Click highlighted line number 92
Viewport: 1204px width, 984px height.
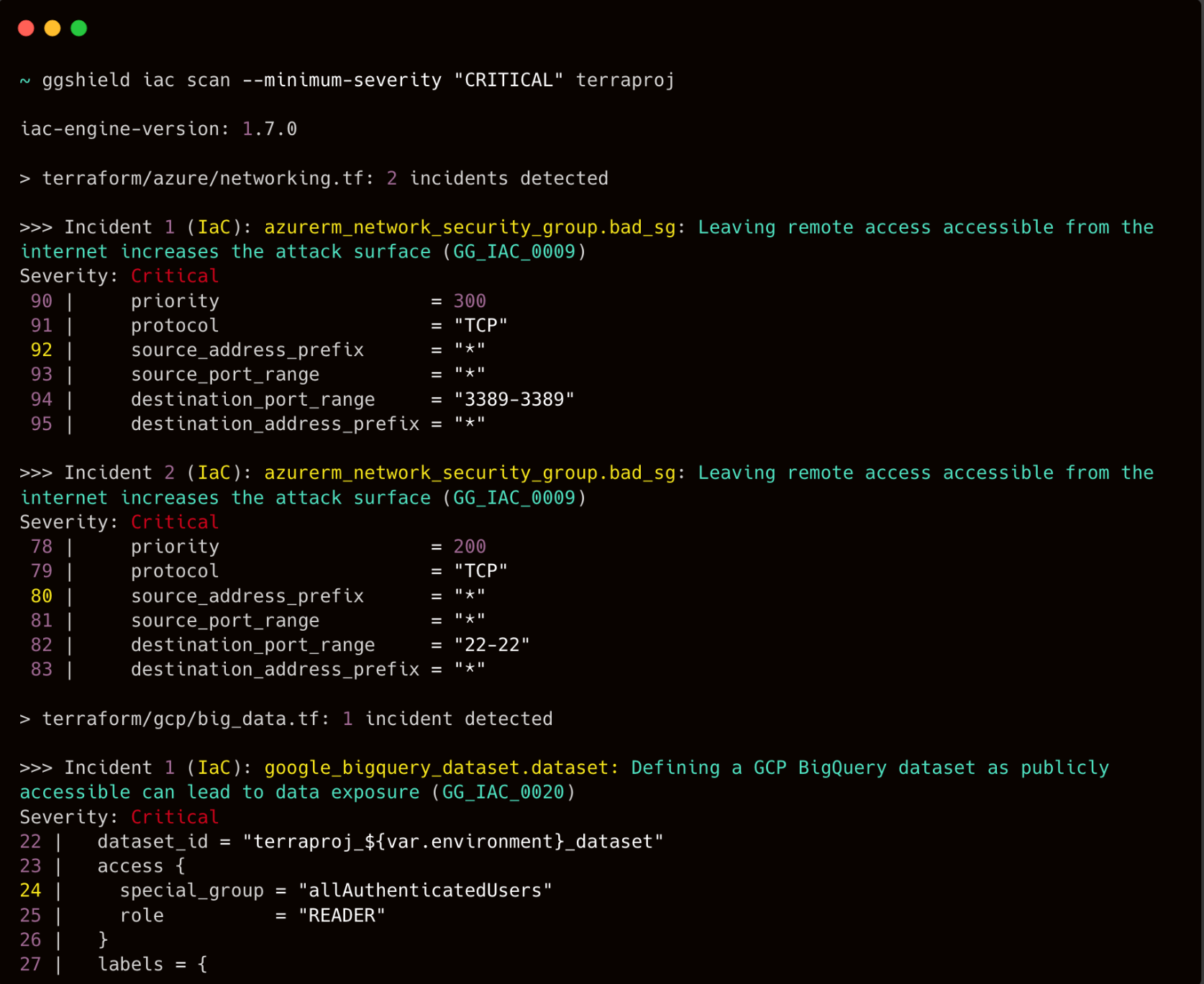coord(42,350)
